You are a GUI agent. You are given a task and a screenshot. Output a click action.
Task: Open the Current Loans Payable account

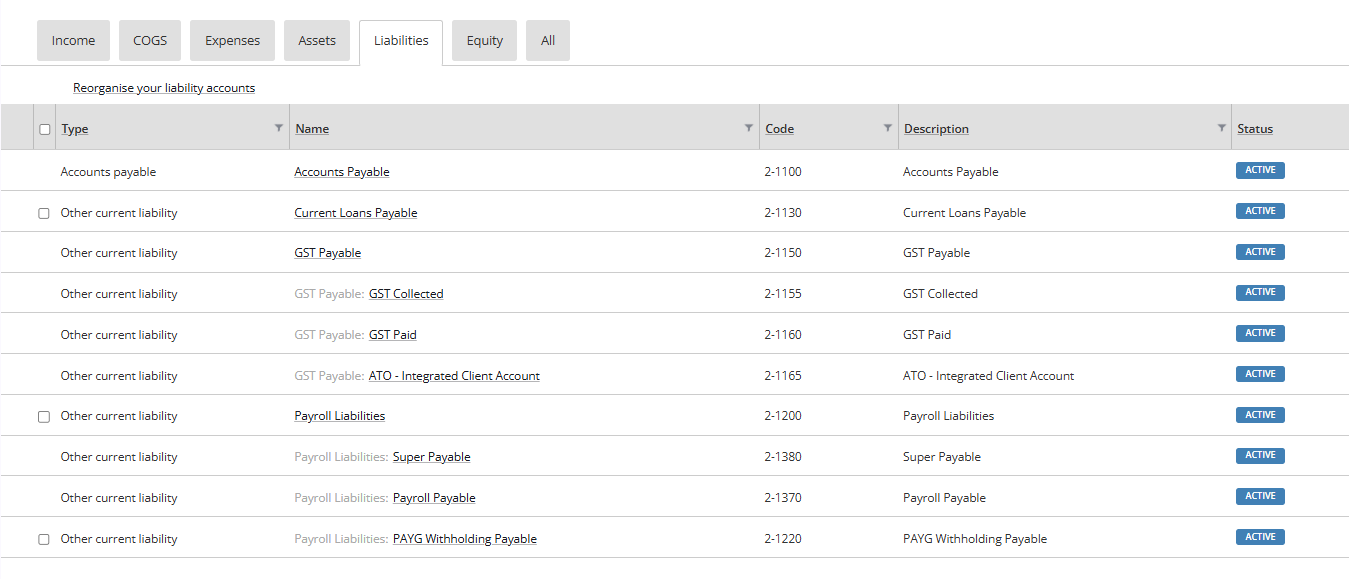point(356,213)
